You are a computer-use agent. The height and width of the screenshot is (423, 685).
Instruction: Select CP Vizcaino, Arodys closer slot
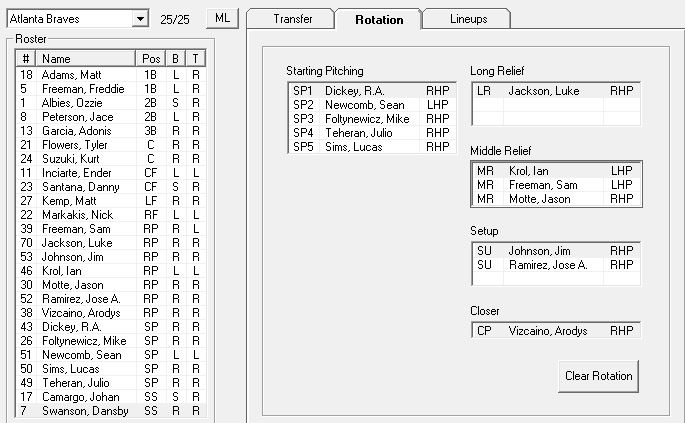556,330
